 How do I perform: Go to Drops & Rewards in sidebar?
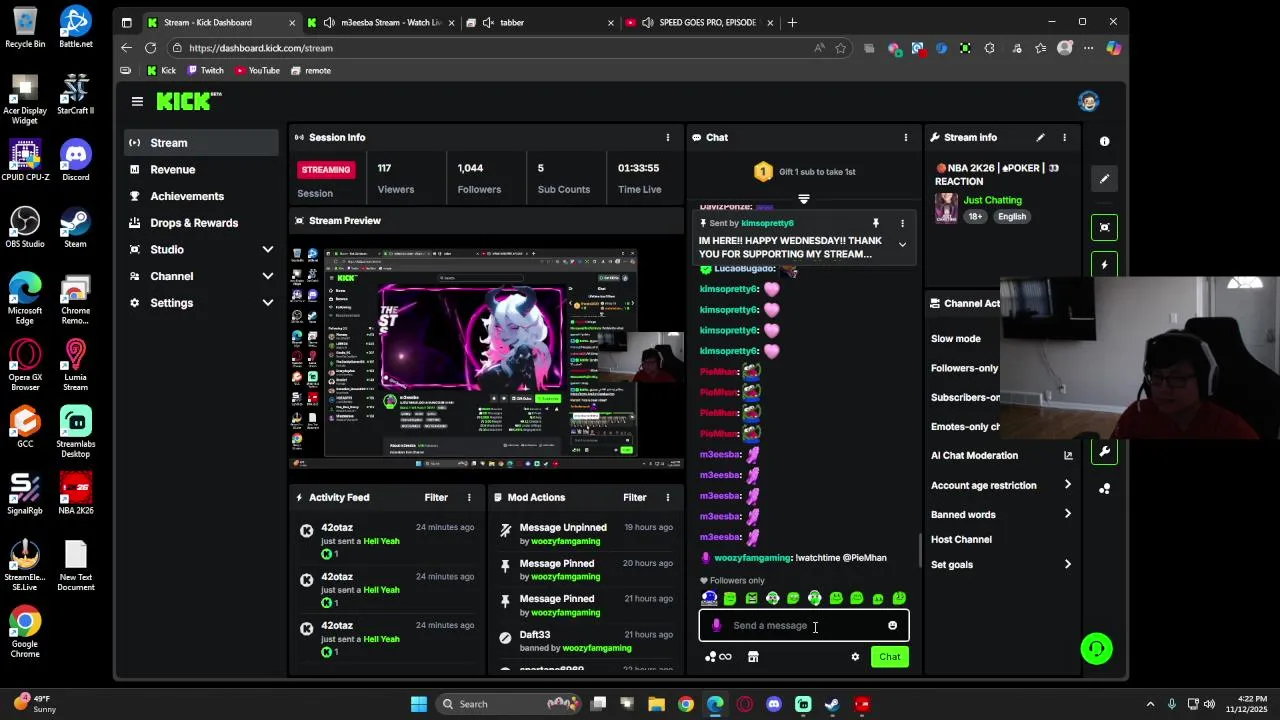[x=201, y=223]
